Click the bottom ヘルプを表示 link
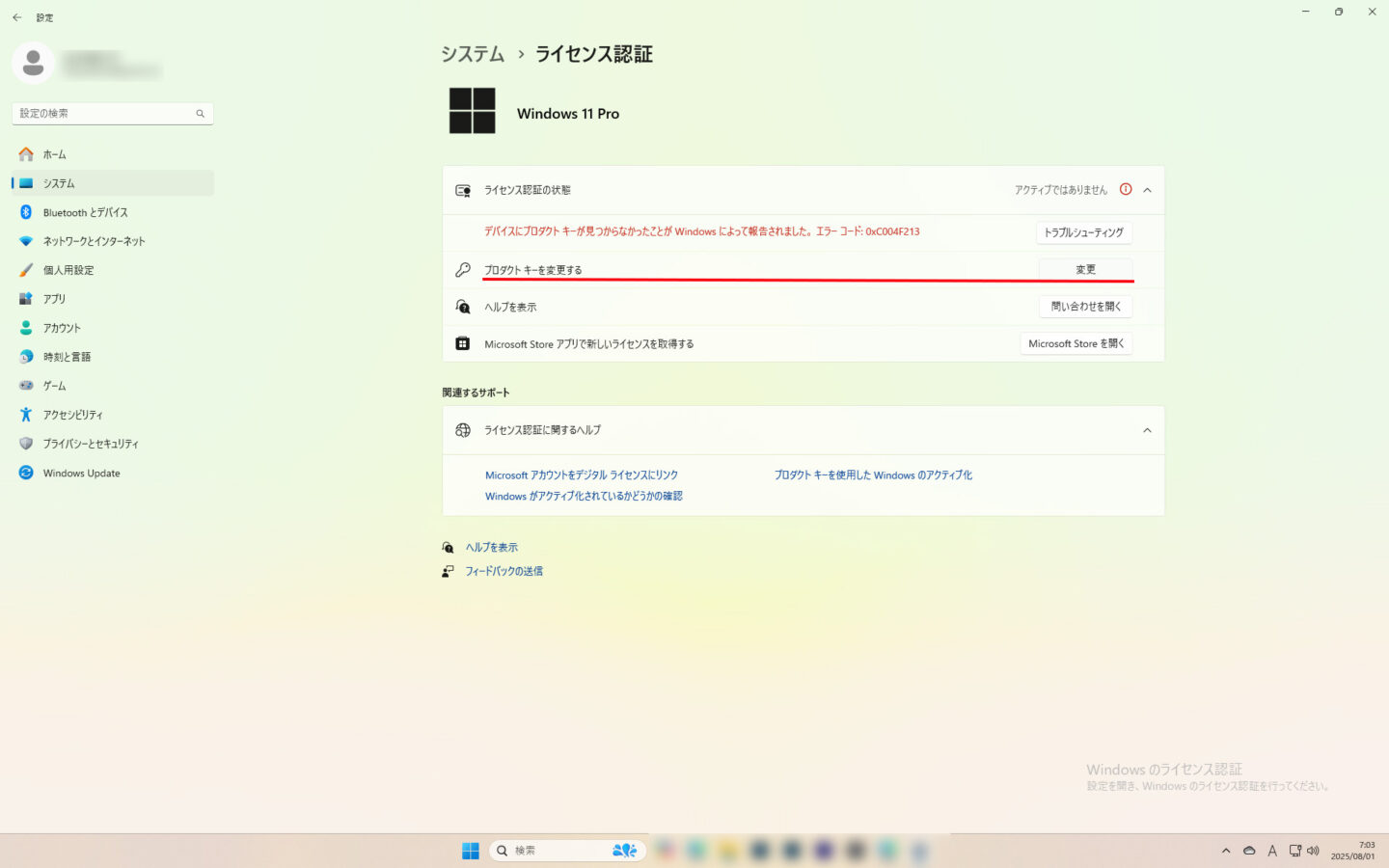 tap(492, 548)
